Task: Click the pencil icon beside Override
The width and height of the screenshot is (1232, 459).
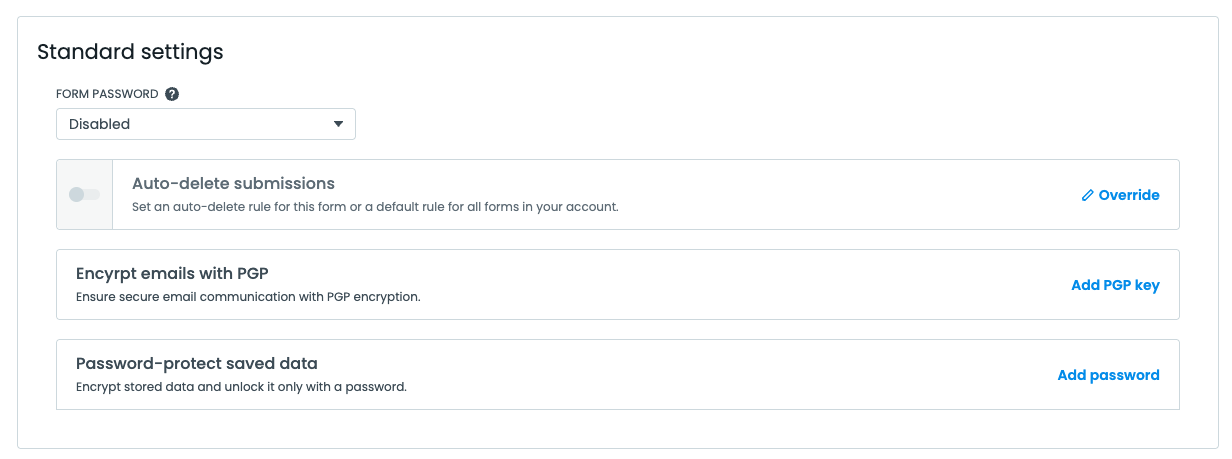Action: (1088, 196)
